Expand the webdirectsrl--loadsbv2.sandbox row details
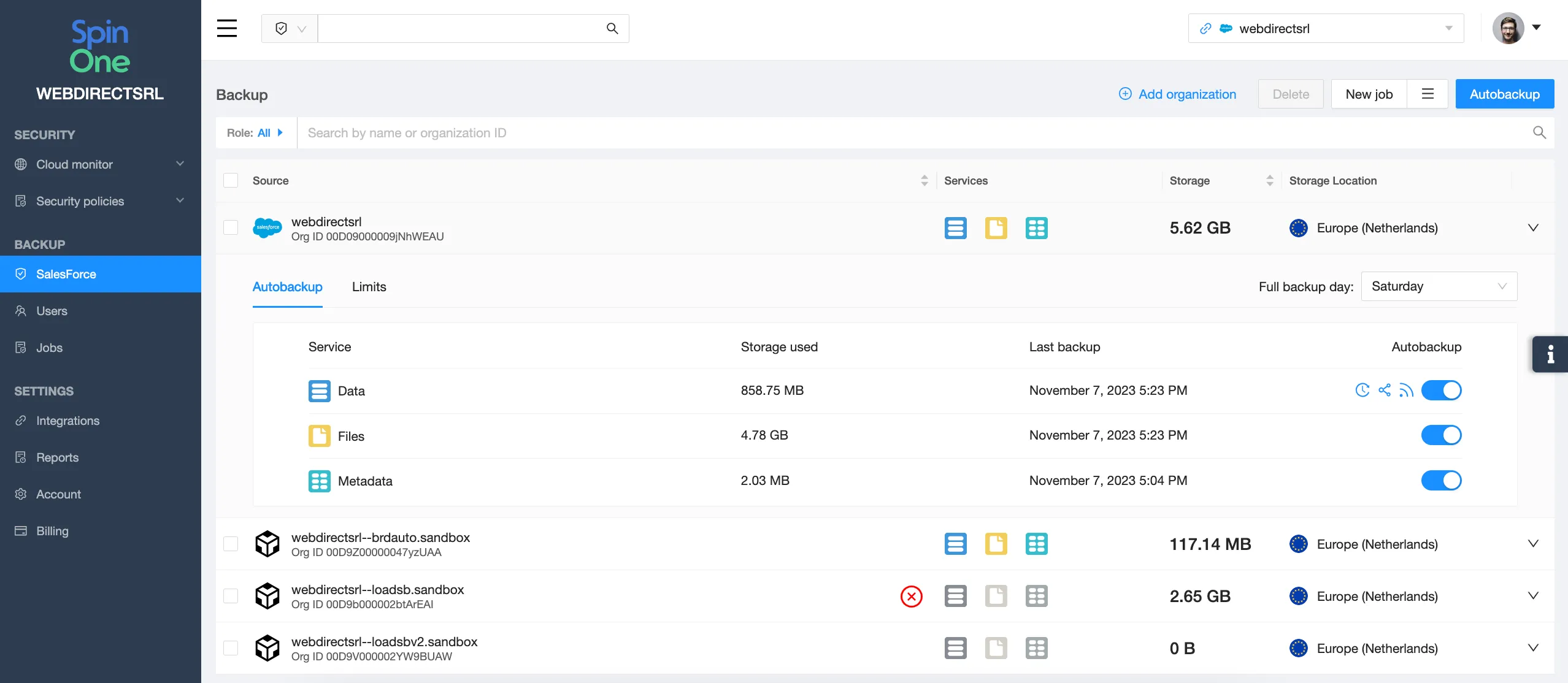The height and width of the screenshot is (683, 1568). pos(1534,647)
